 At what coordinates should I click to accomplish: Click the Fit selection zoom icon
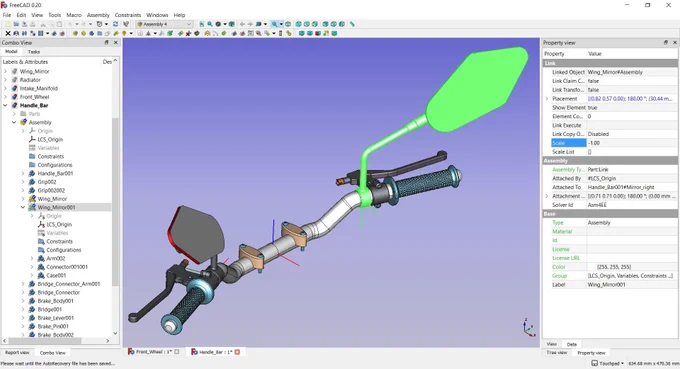pyautogui.click(x=210, y=24)
